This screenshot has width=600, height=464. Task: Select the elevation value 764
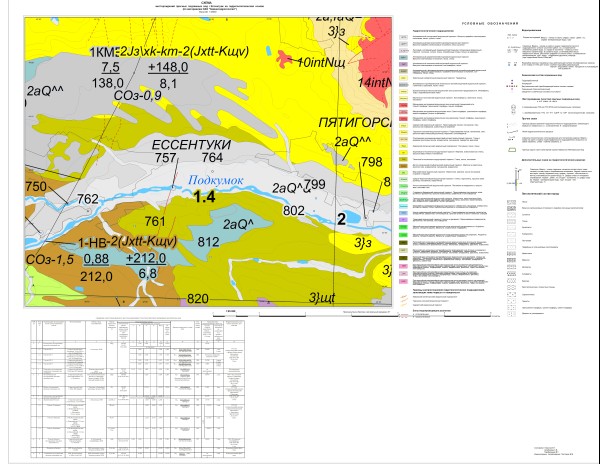click(212, 157)
